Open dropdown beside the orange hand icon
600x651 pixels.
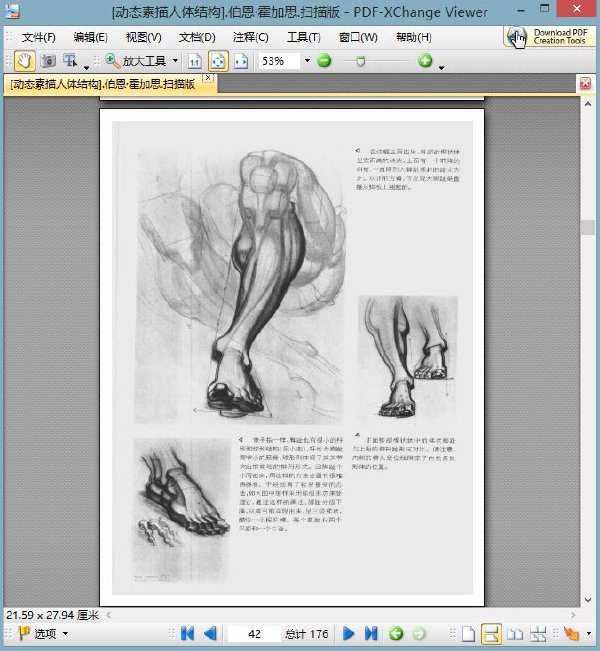click(x=589, y=634)
